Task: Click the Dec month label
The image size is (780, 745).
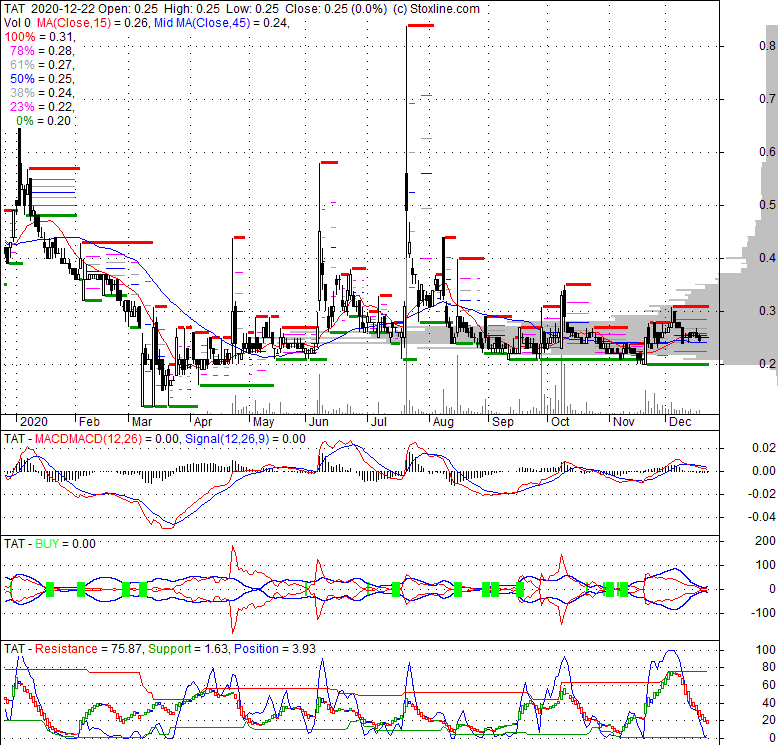Action: point(681,422)
